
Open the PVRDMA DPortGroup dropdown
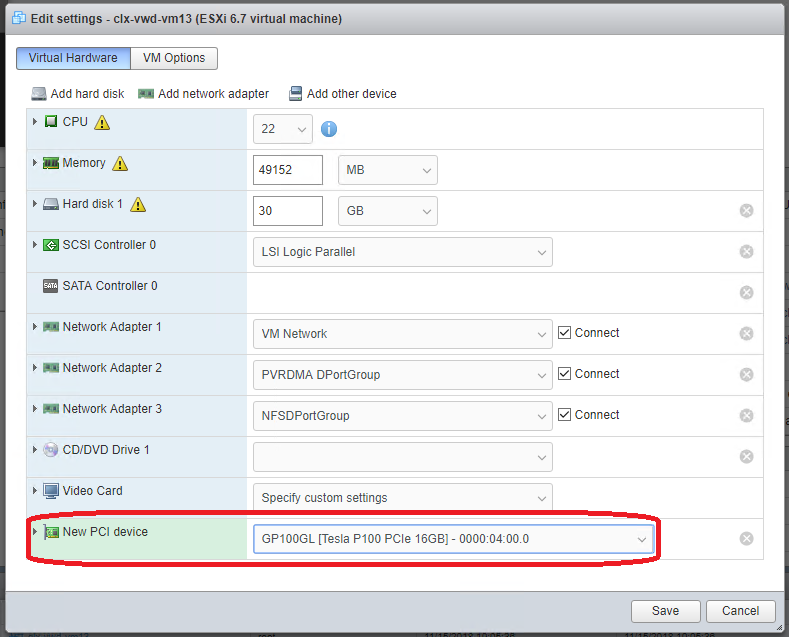point(403,375)
